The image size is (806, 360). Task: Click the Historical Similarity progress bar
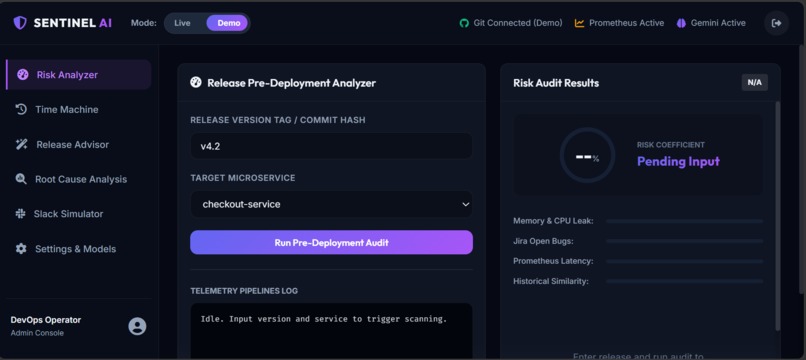point(684,281)
